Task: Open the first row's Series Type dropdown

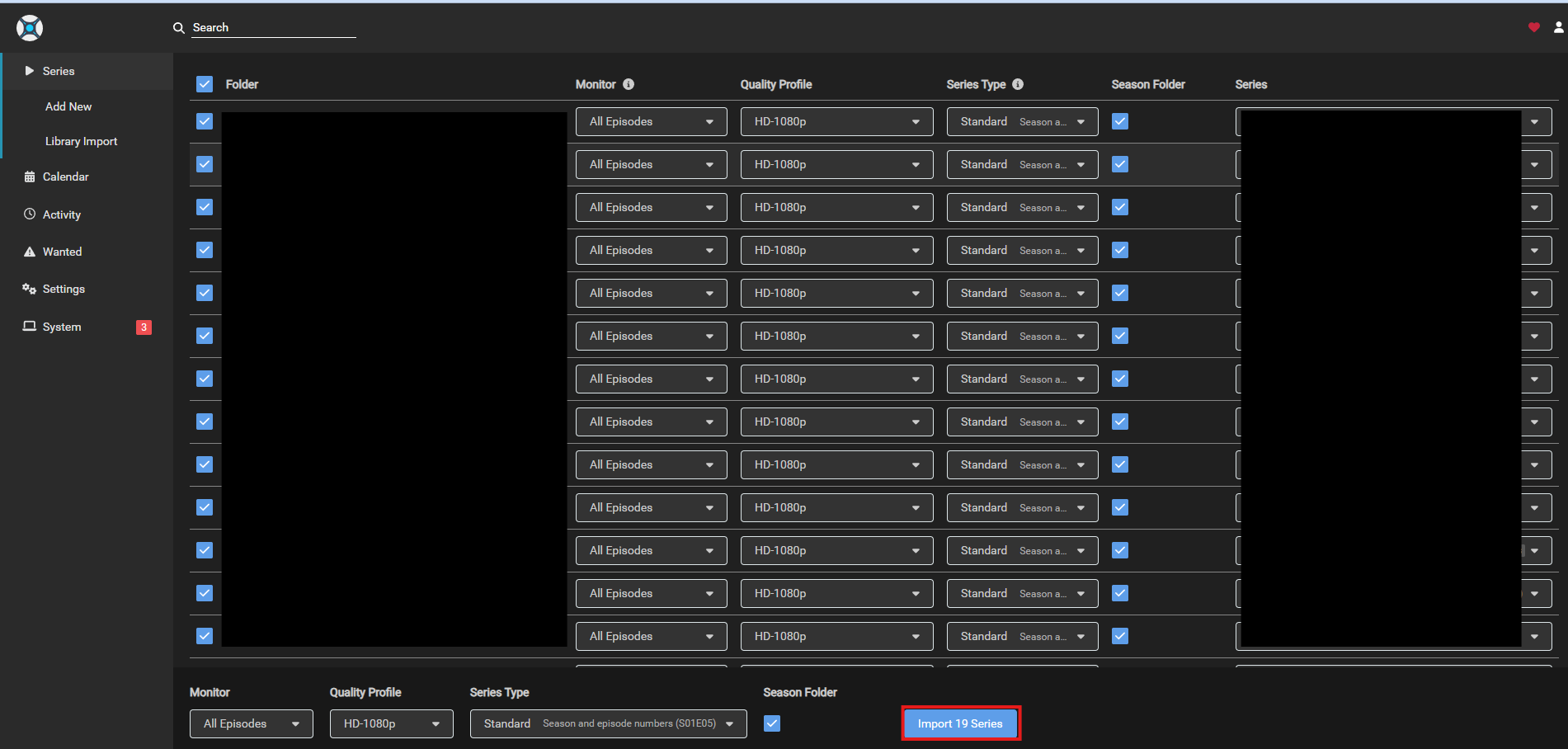Action: 1023,121
